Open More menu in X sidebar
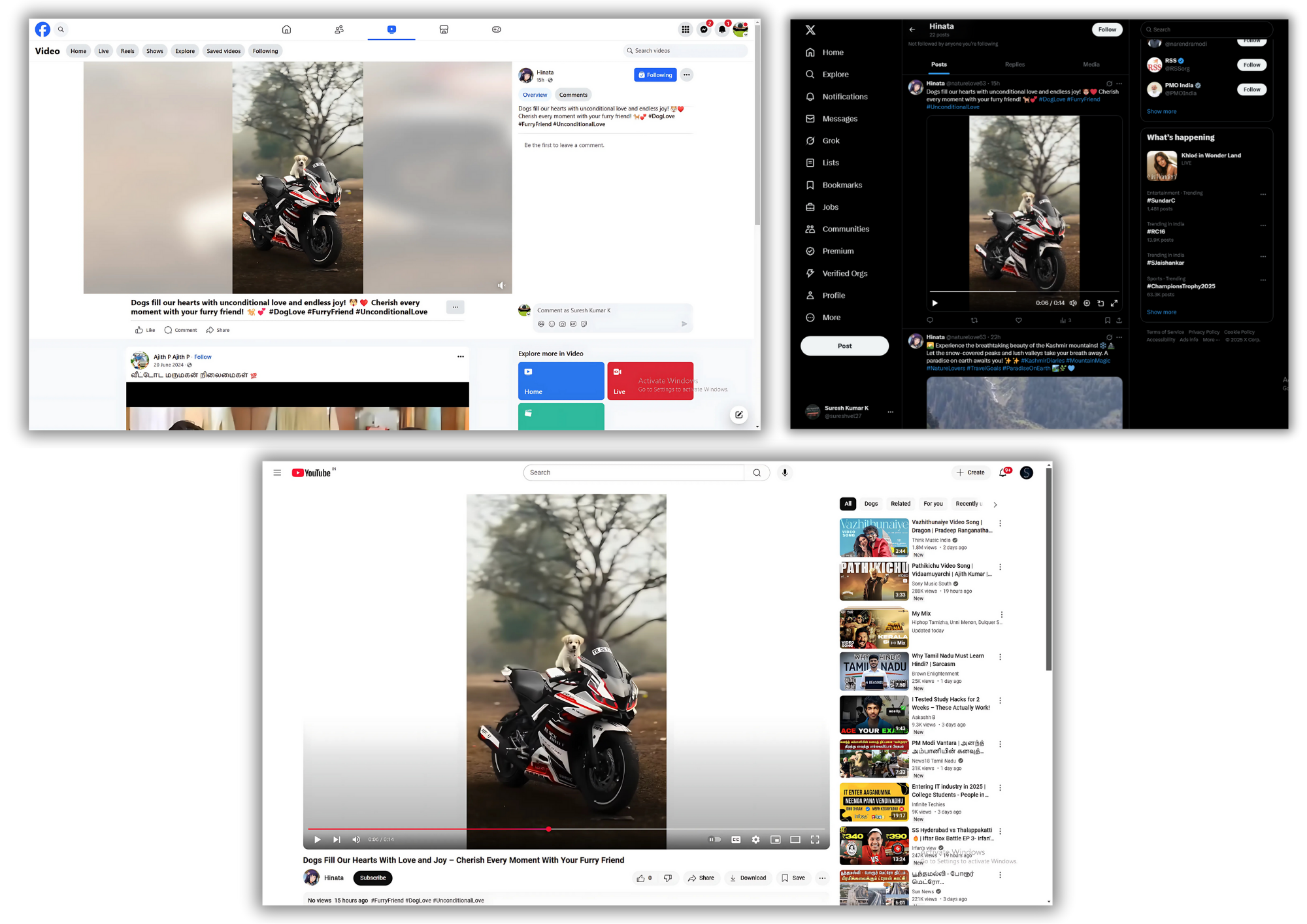The width and height of the screenshot is (1307, 924). tap(831, 318)
